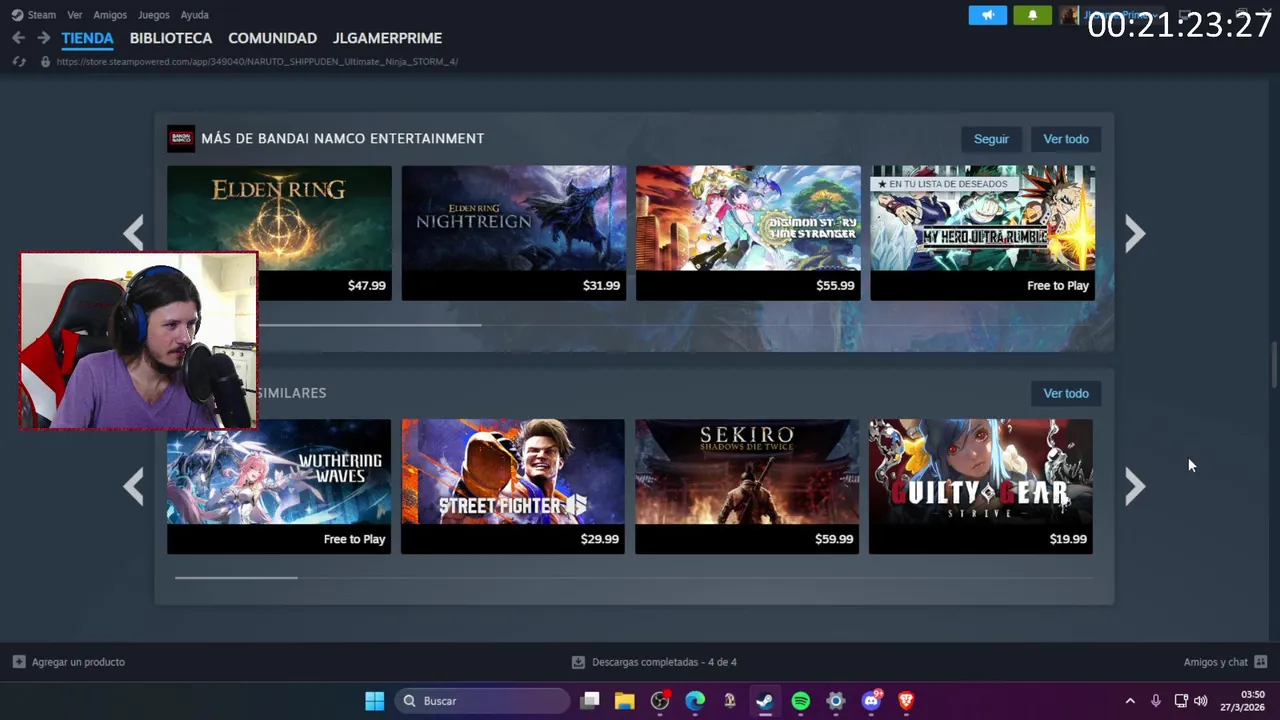Show previous similar games with left arrow
Screen dimensions: 1280x720
click(134, 487)
